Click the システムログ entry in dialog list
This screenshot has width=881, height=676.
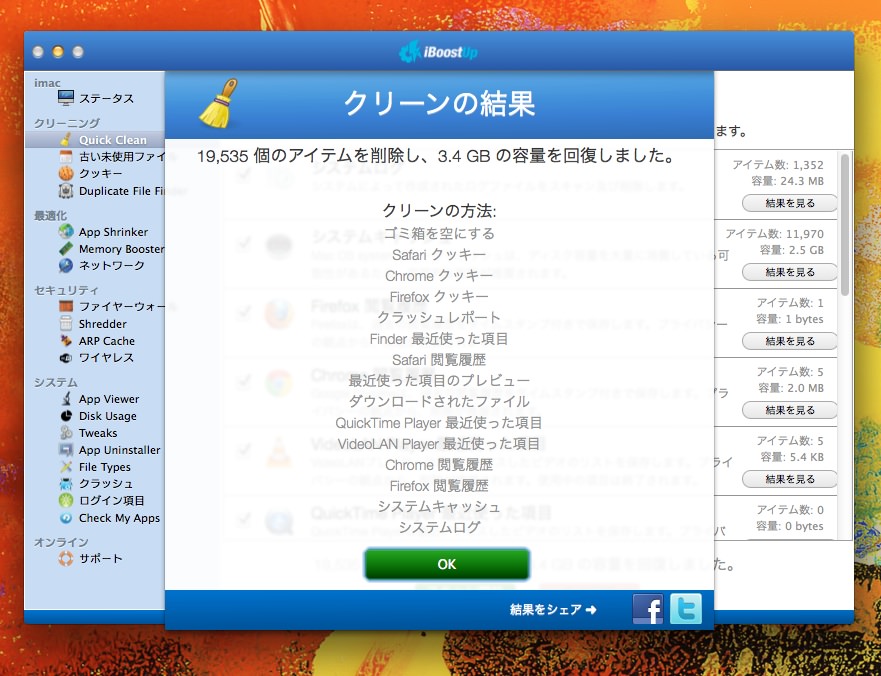[439, 527]
